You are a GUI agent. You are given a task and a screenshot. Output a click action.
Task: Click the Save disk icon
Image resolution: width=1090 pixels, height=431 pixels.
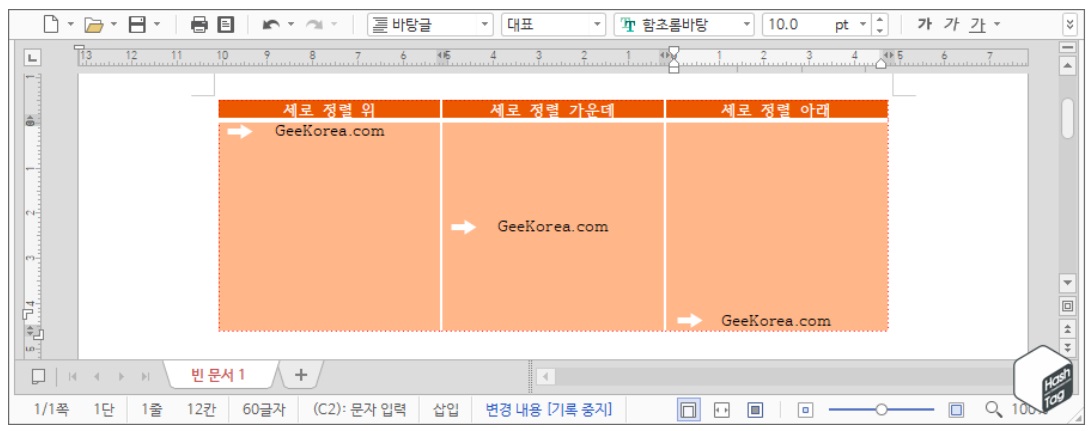click(x=138, y=25)
